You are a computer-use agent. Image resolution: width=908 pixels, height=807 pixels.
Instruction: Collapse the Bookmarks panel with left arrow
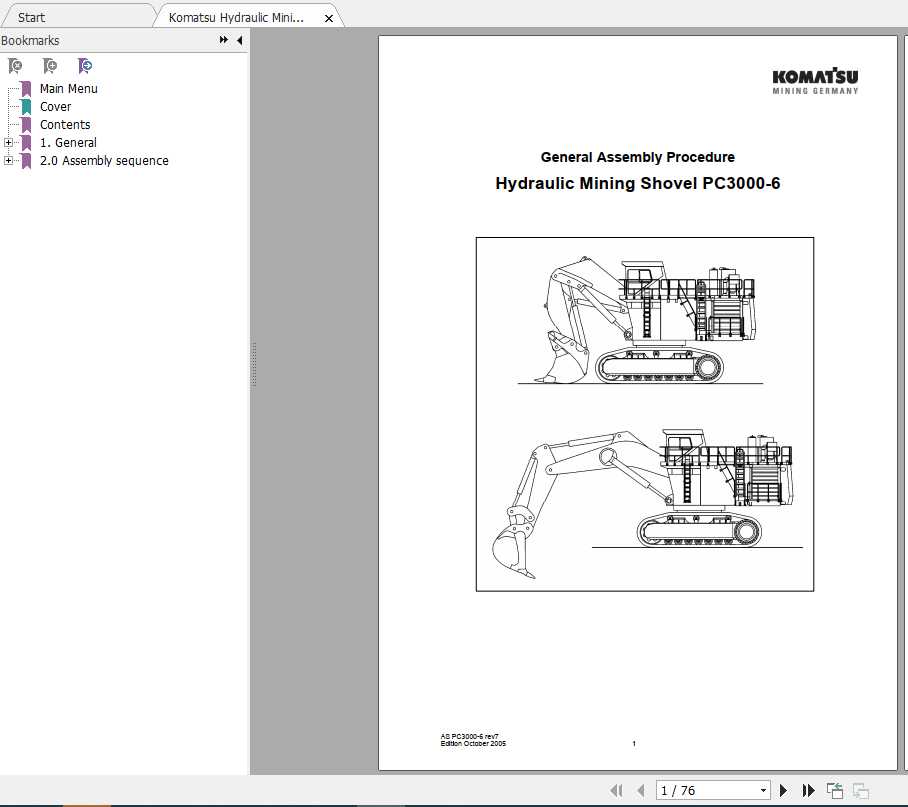[239, 40]
